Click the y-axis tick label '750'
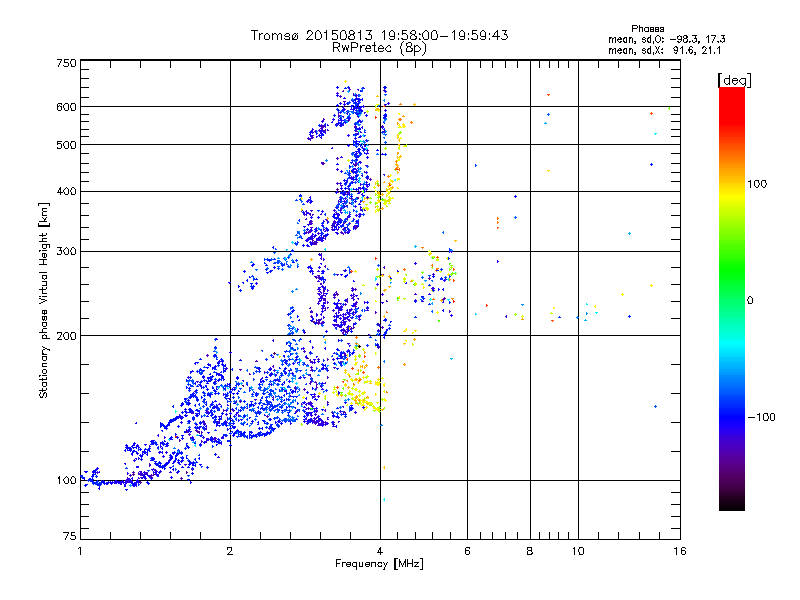 [66, 63]
